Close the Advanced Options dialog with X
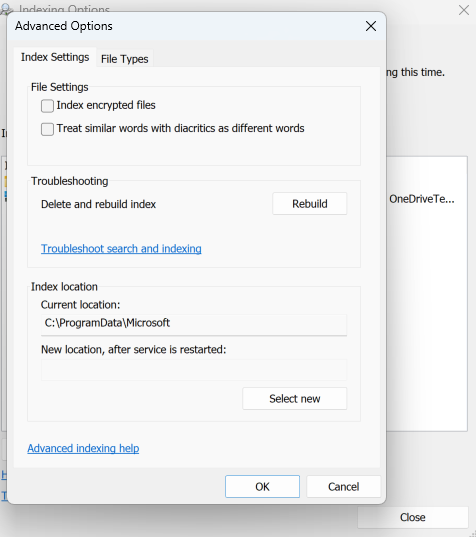The width and height of the screenshot is (476, 537). tap(371, 26)
